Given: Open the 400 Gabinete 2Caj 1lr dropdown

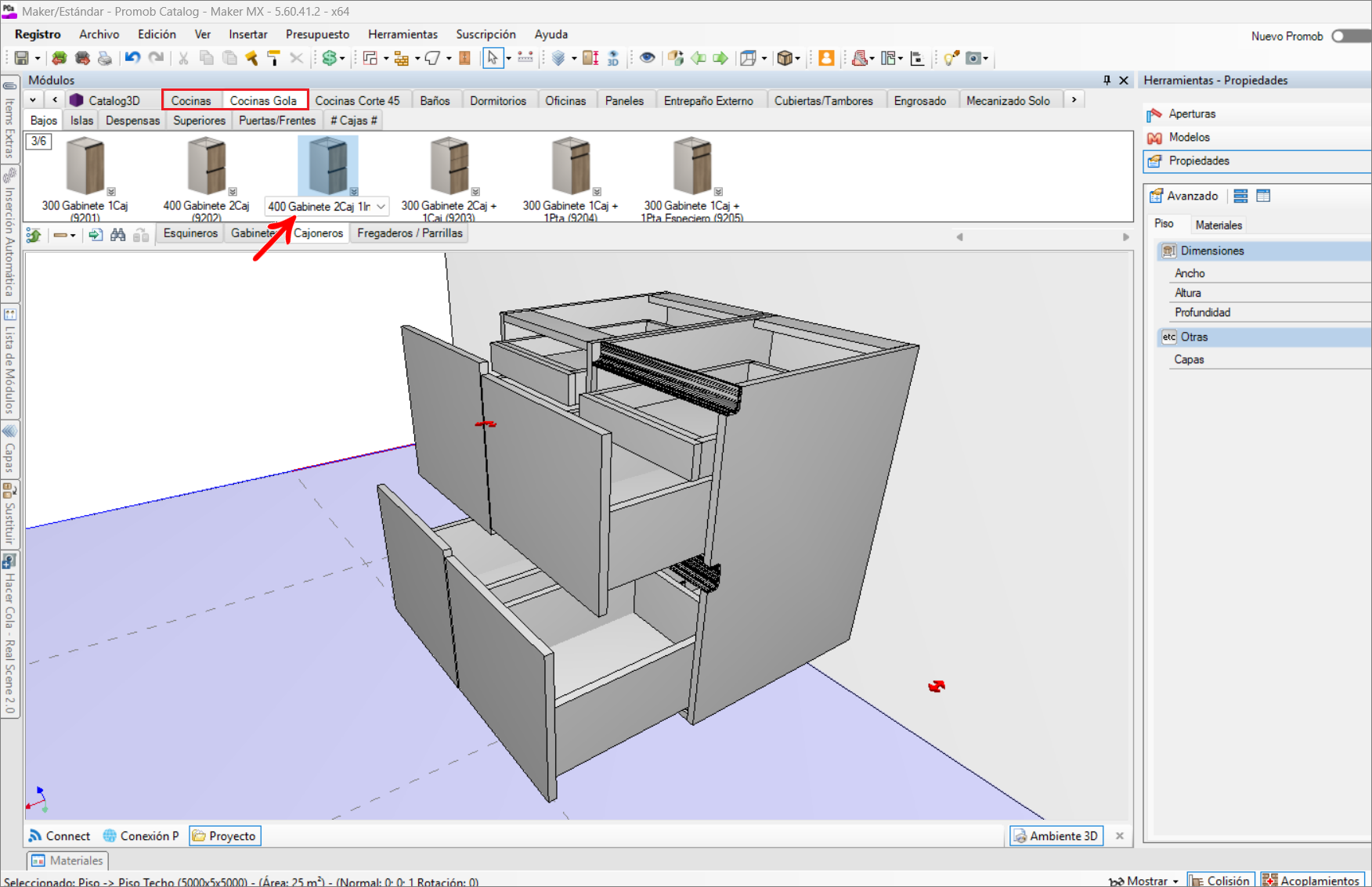Looking at the screenshot, I should [x=380, y=206].
